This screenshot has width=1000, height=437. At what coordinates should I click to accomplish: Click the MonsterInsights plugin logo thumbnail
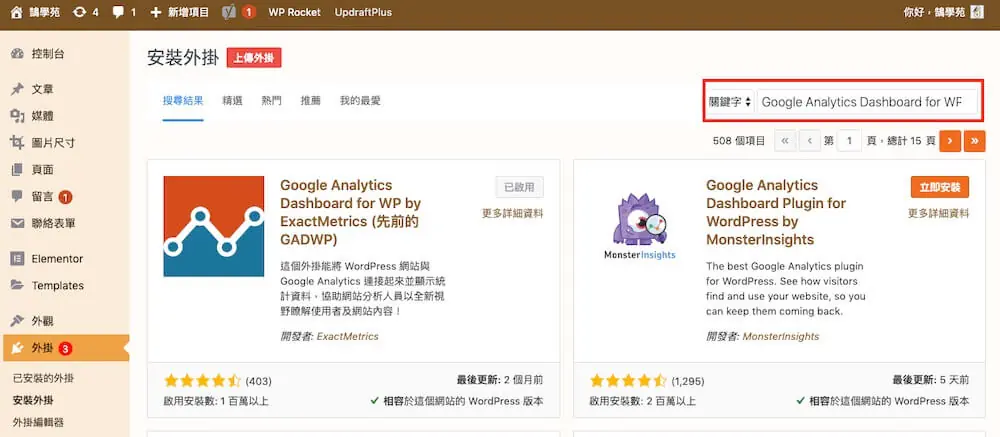pyautogui.click(x=640, y=226)
